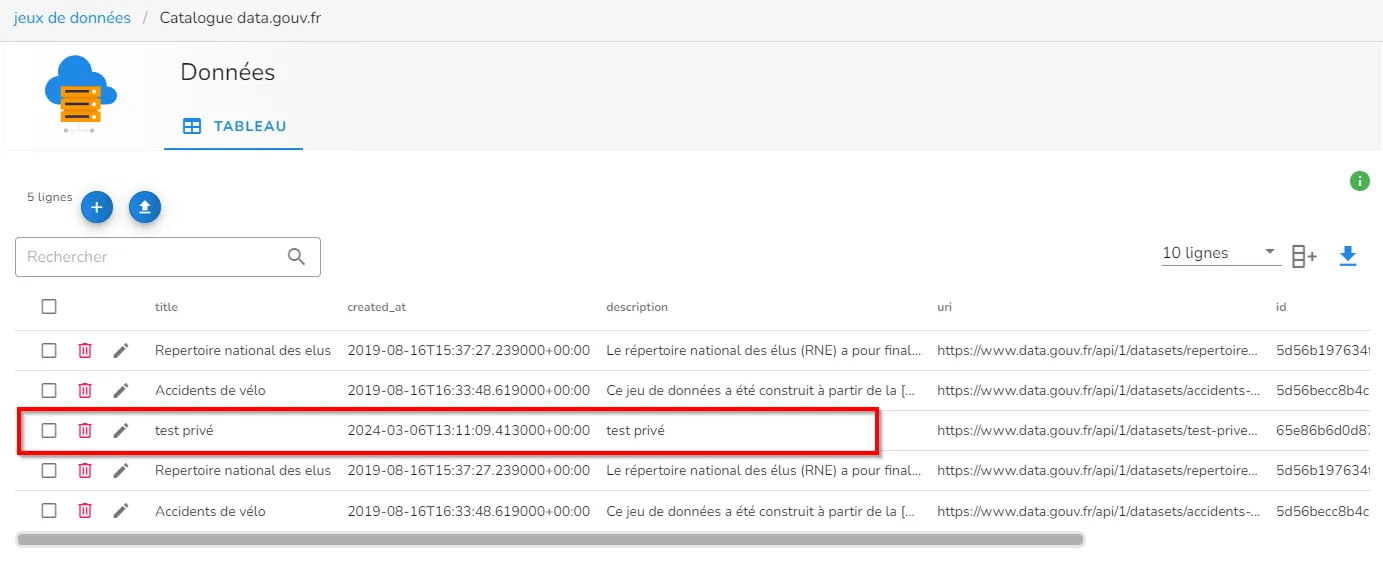Delete the last Accidents de vélo row

(85, 510)
